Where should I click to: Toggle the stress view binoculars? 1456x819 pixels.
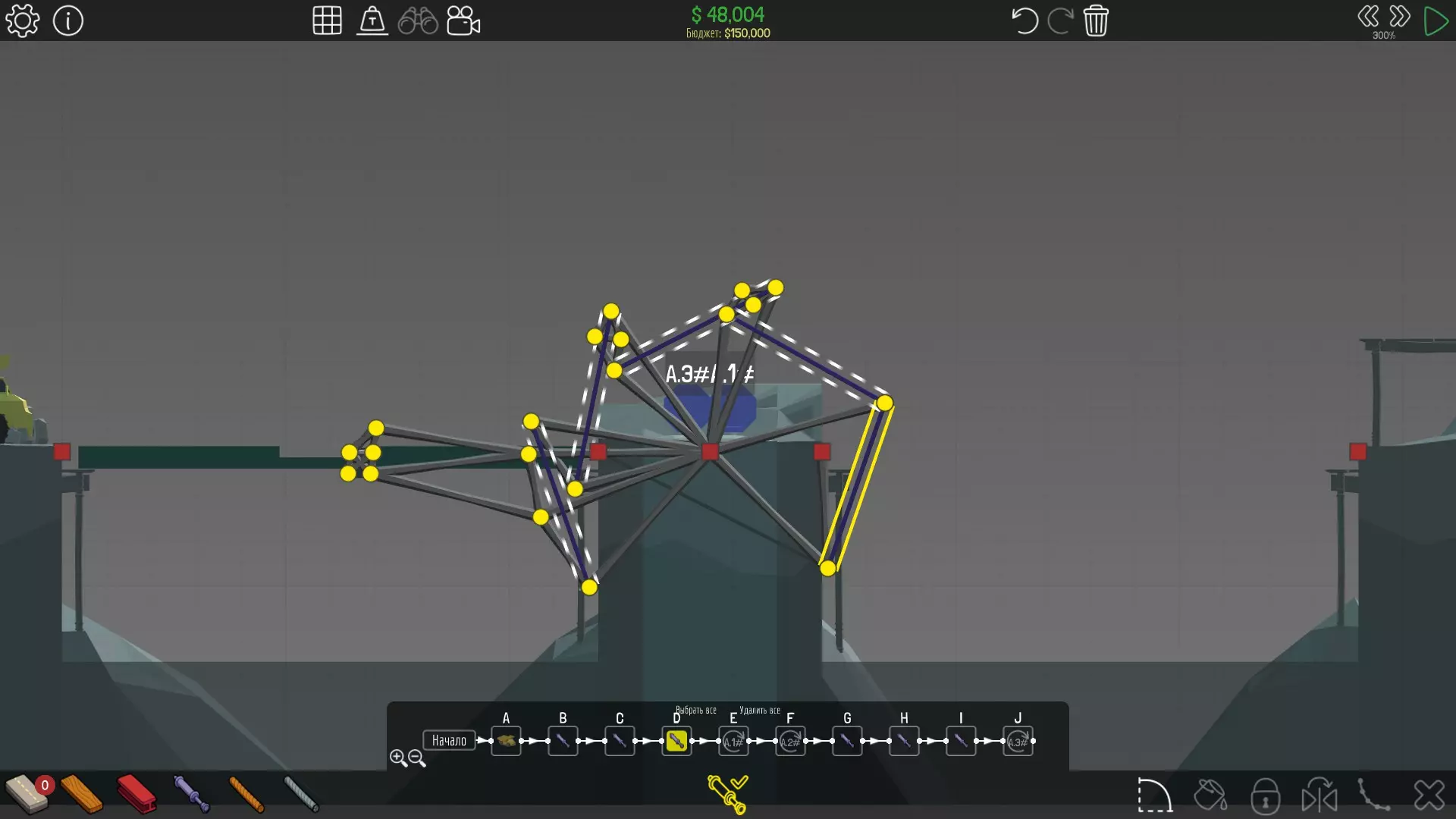tap(418, 20)
